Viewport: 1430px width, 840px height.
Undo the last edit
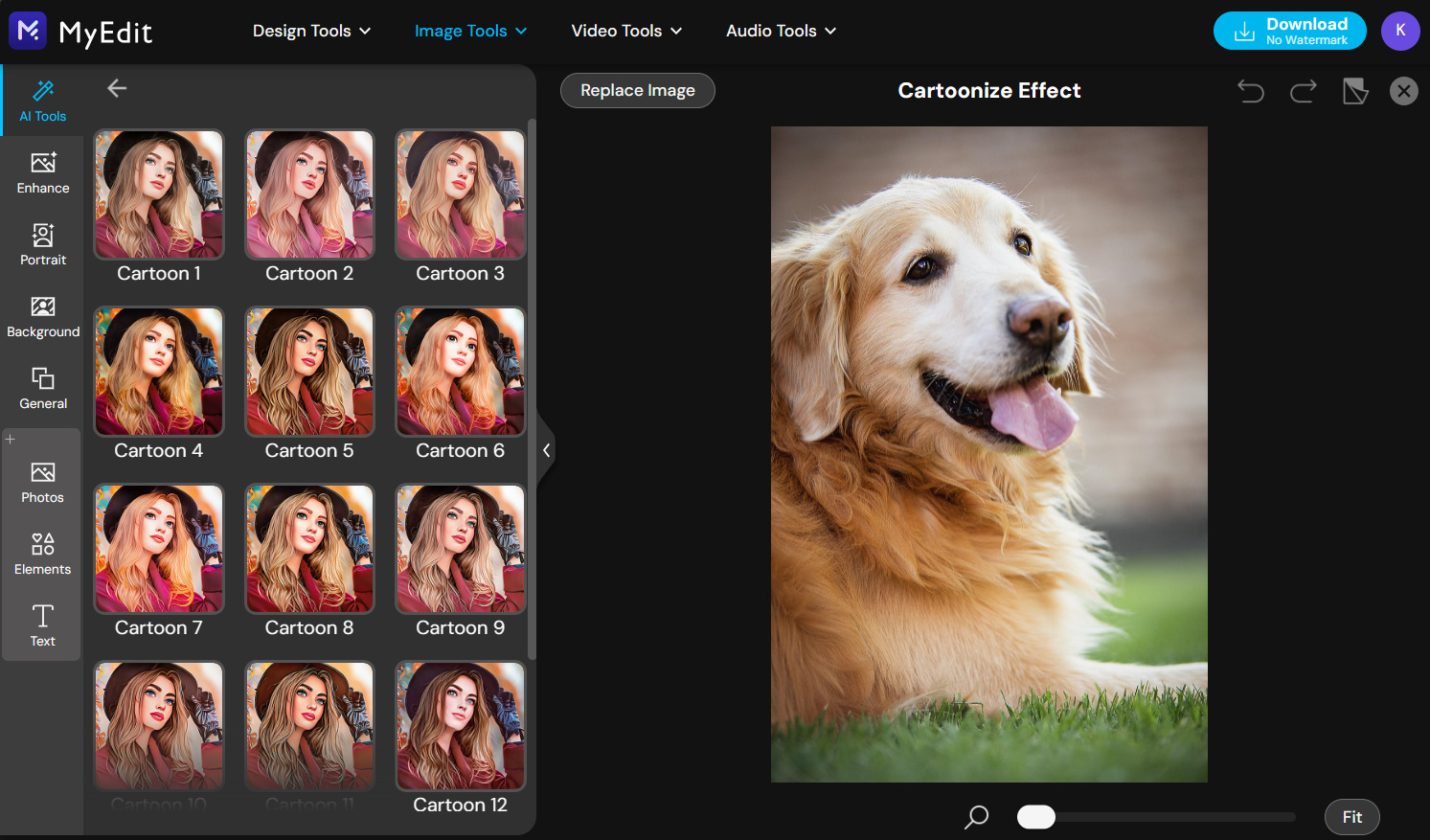coord(1251,90)
